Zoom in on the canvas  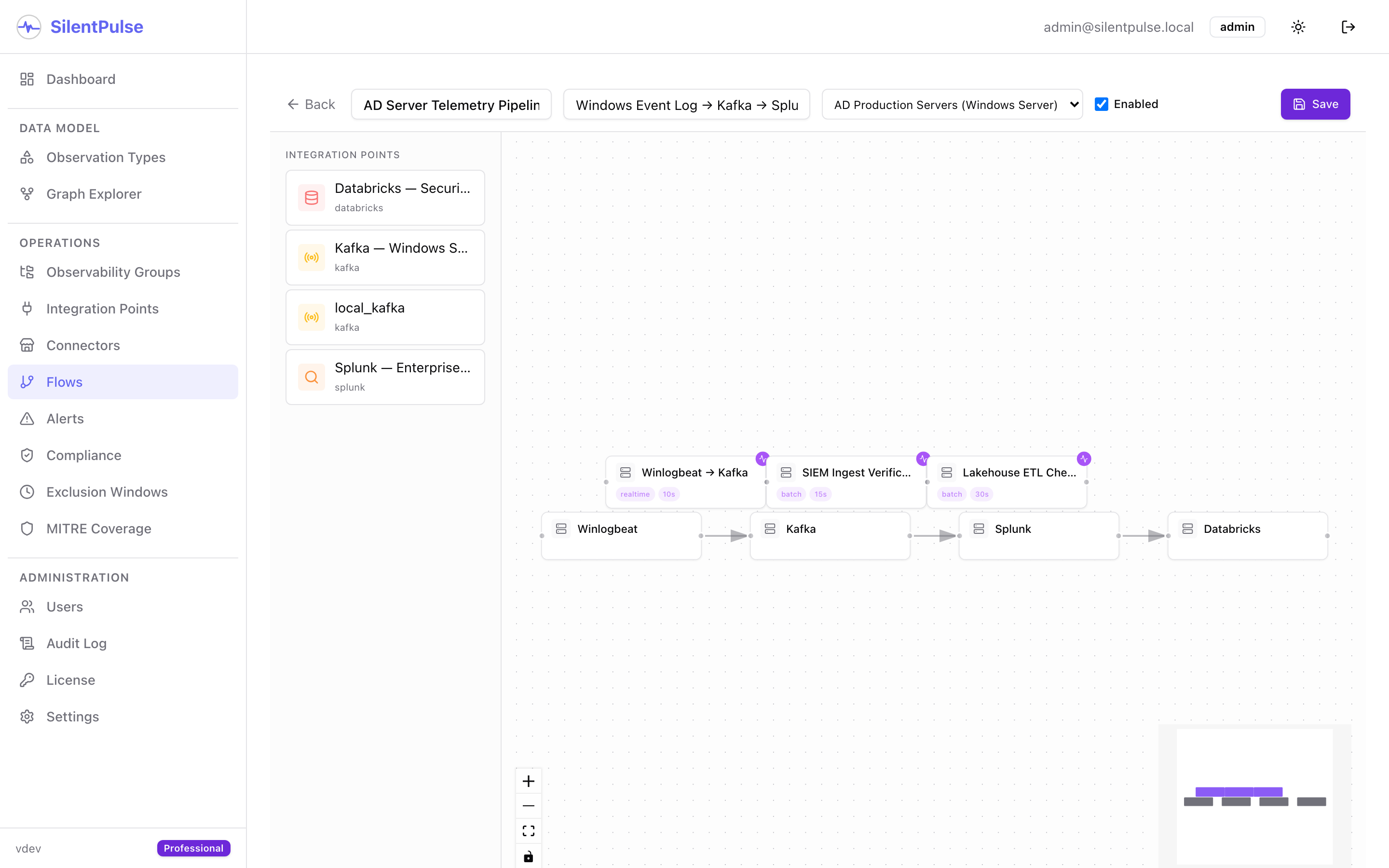click(529, 781)
